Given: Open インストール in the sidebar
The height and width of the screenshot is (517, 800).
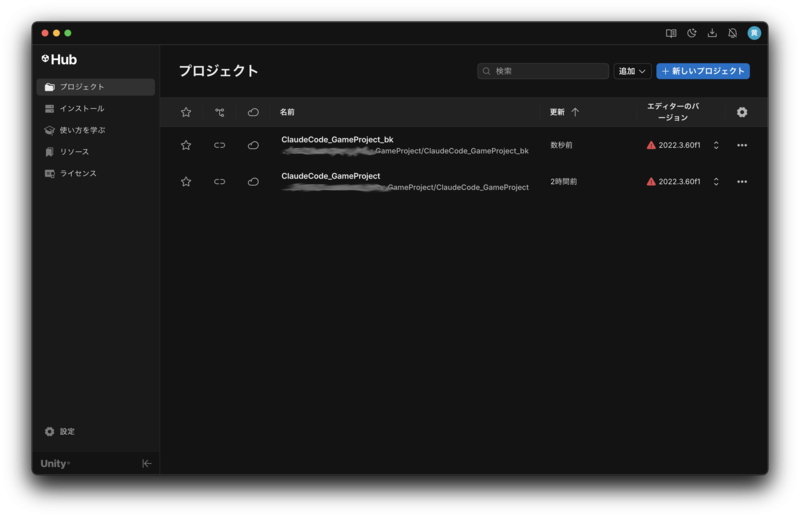Looking at the screenshot, I should (96, 109).
